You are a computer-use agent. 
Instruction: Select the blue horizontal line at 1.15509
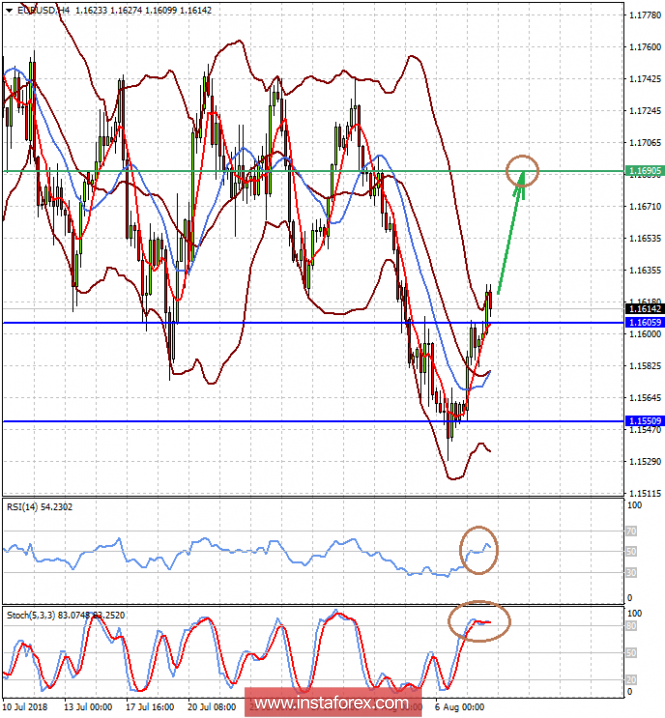[313, 421]
